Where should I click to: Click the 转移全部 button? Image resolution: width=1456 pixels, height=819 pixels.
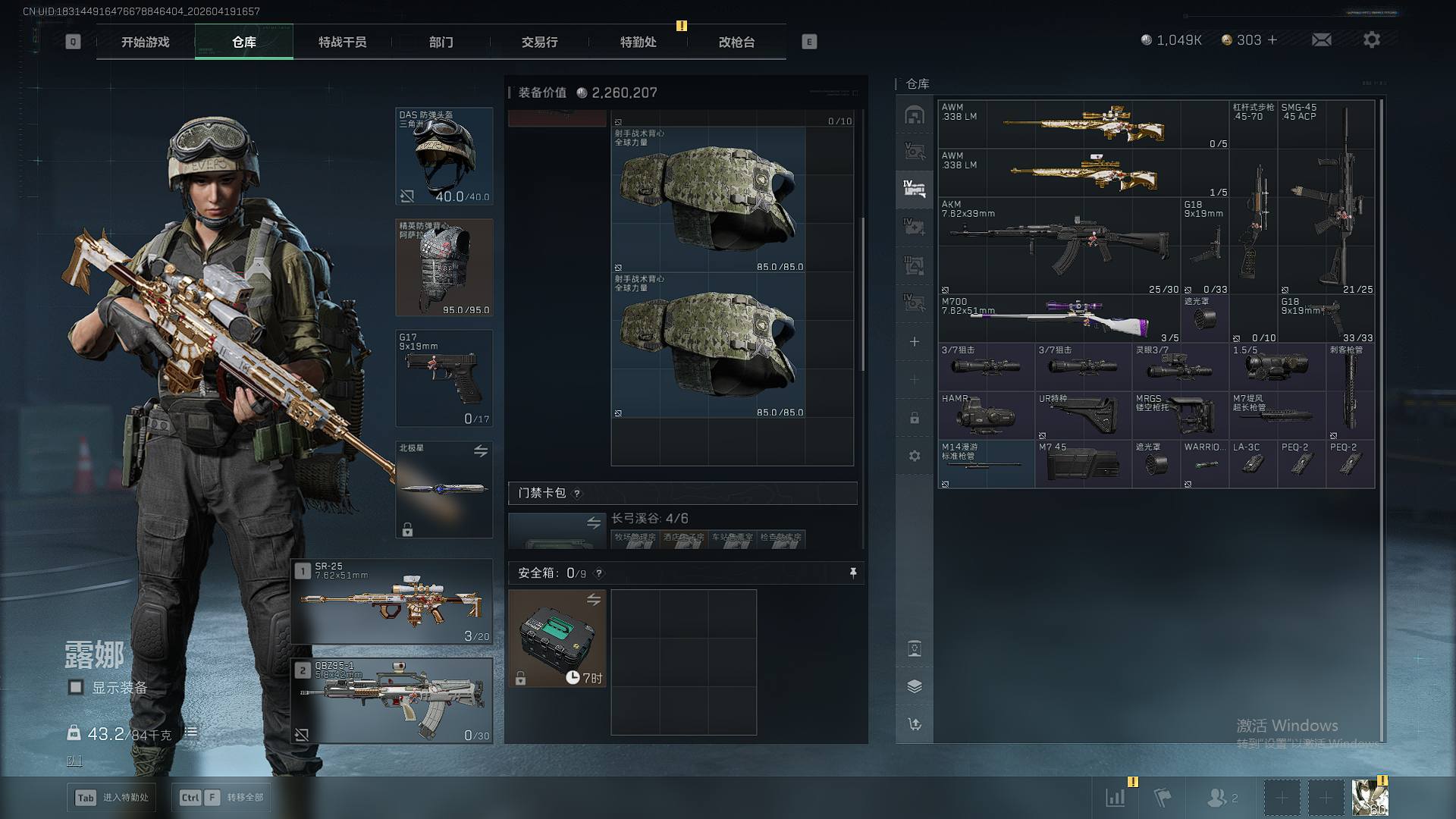point(221,798)
